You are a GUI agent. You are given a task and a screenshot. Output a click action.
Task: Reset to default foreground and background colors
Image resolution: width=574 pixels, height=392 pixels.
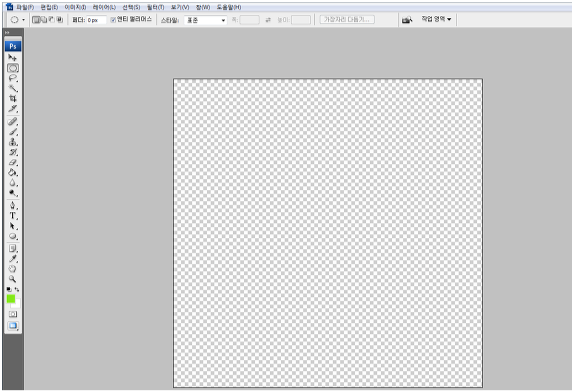tap(9, 289)
